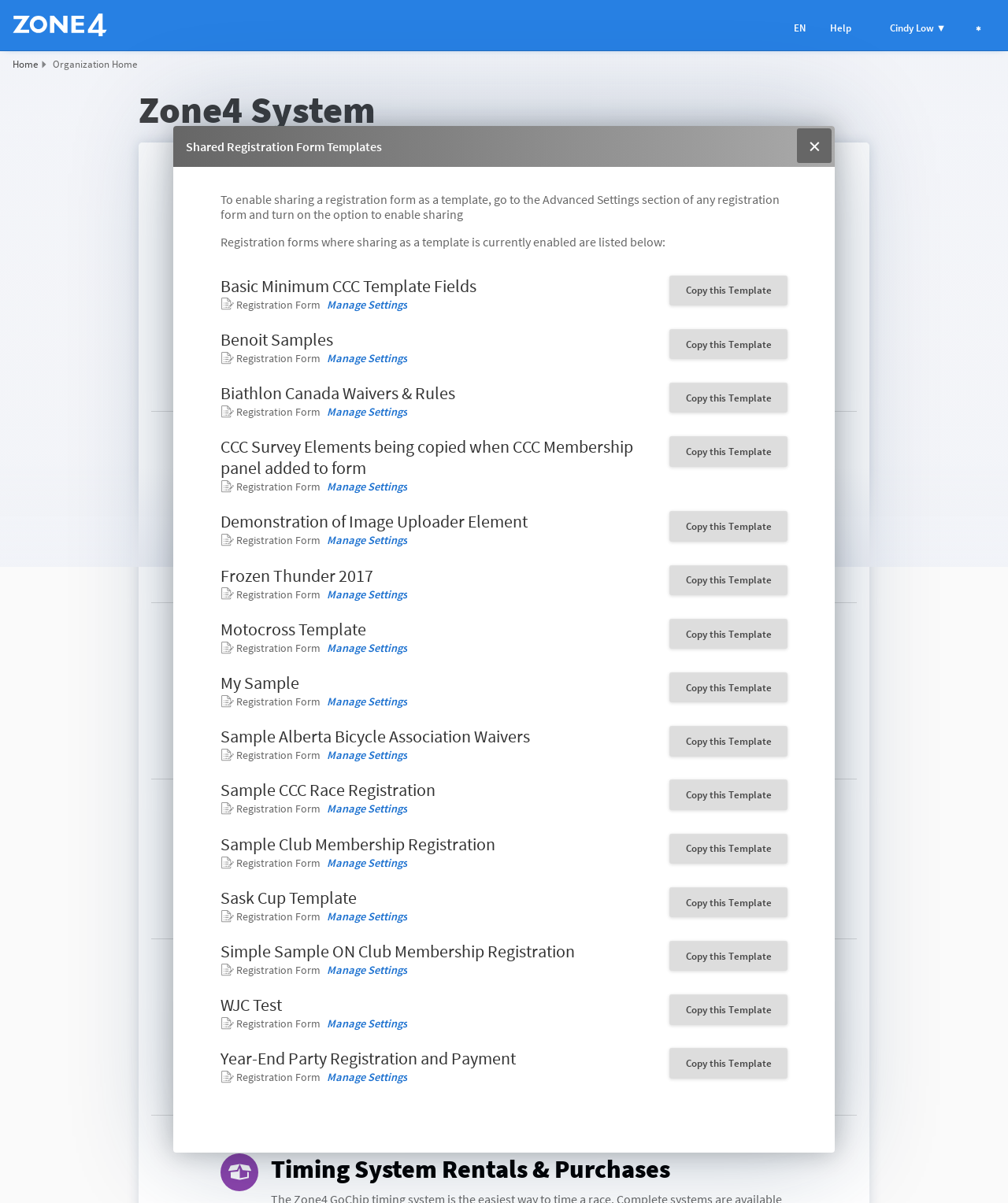Click the form icon under Motocross Template

click(x=227, y=648)
